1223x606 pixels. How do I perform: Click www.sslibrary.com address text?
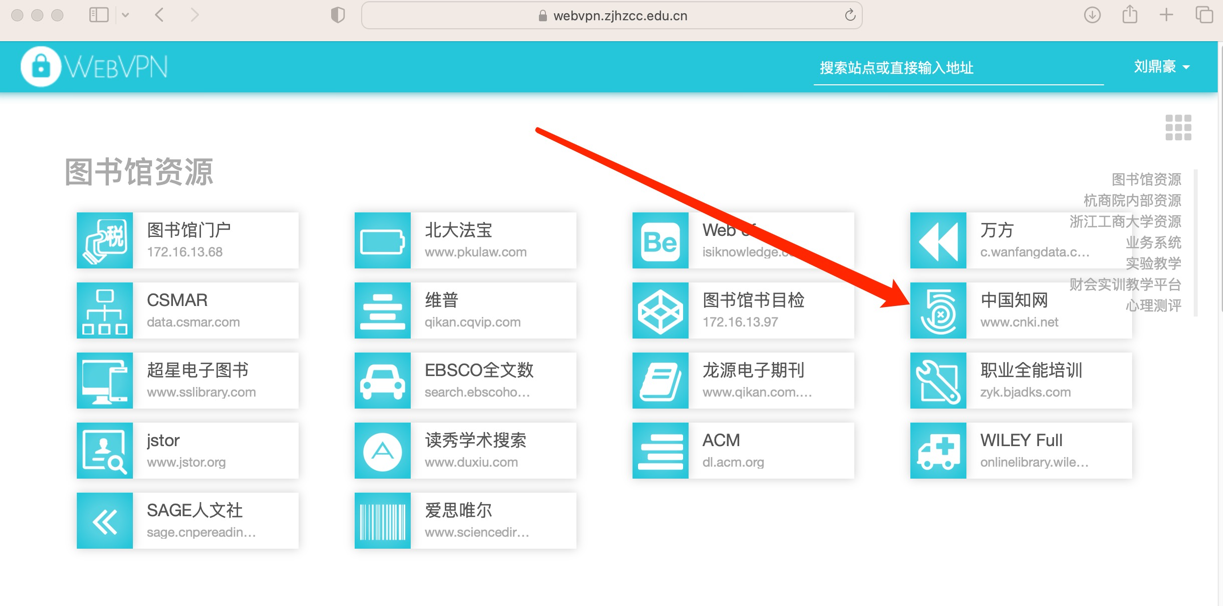pyautogui.click(x=201, y=392)
